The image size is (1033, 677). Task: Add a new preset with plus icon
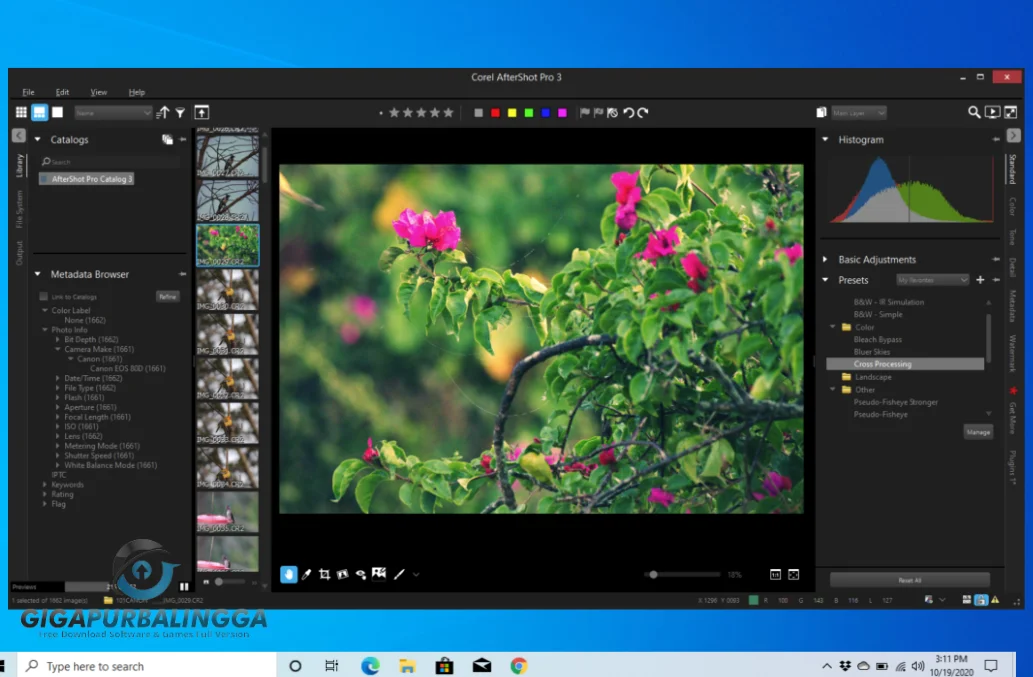(980, 280)
